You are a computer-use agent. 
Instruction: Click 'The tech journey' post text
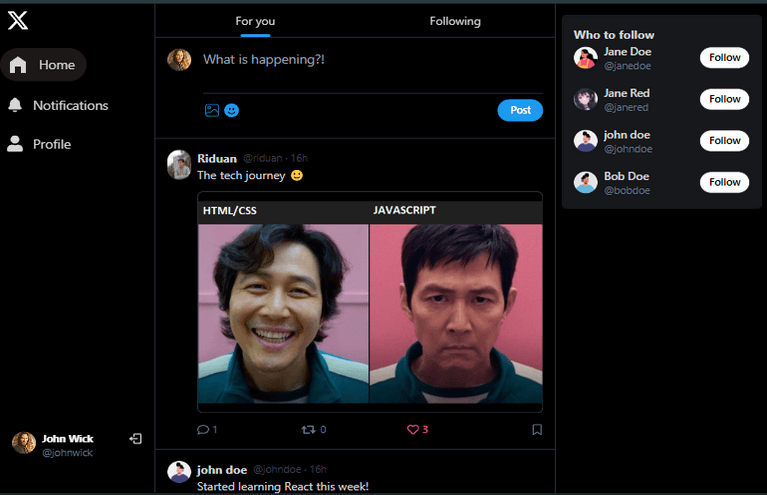tap(241, 176)
